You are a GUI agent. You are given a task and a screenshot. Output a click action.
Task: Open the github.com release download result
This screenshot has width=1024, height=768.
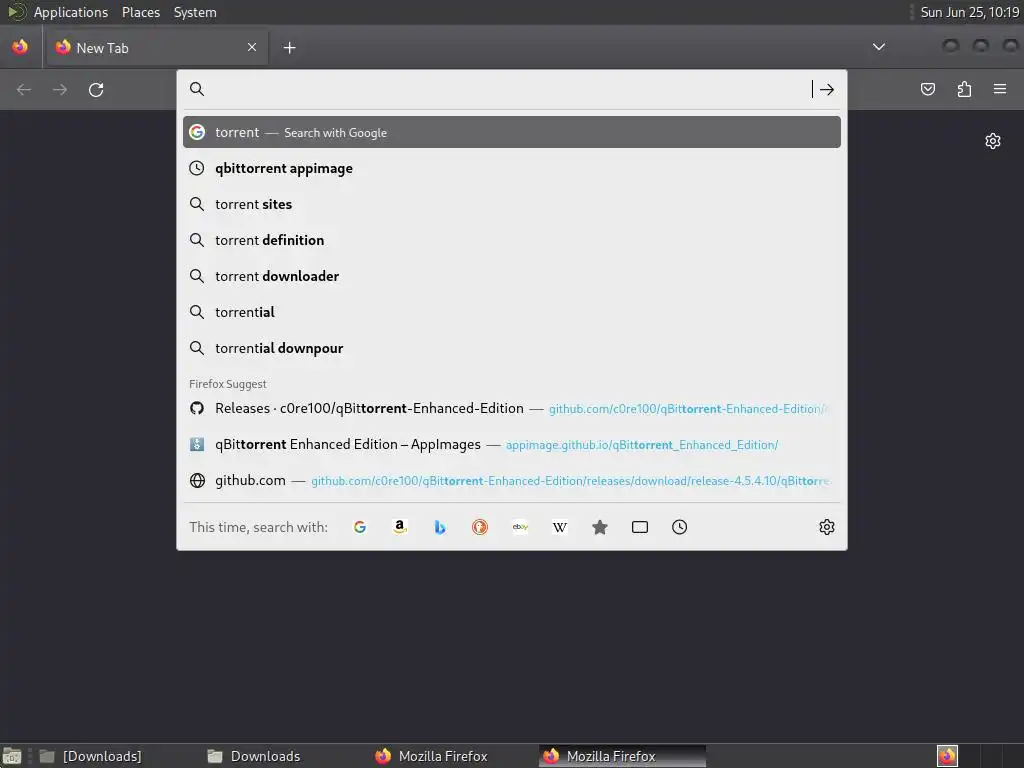point(511,481)
